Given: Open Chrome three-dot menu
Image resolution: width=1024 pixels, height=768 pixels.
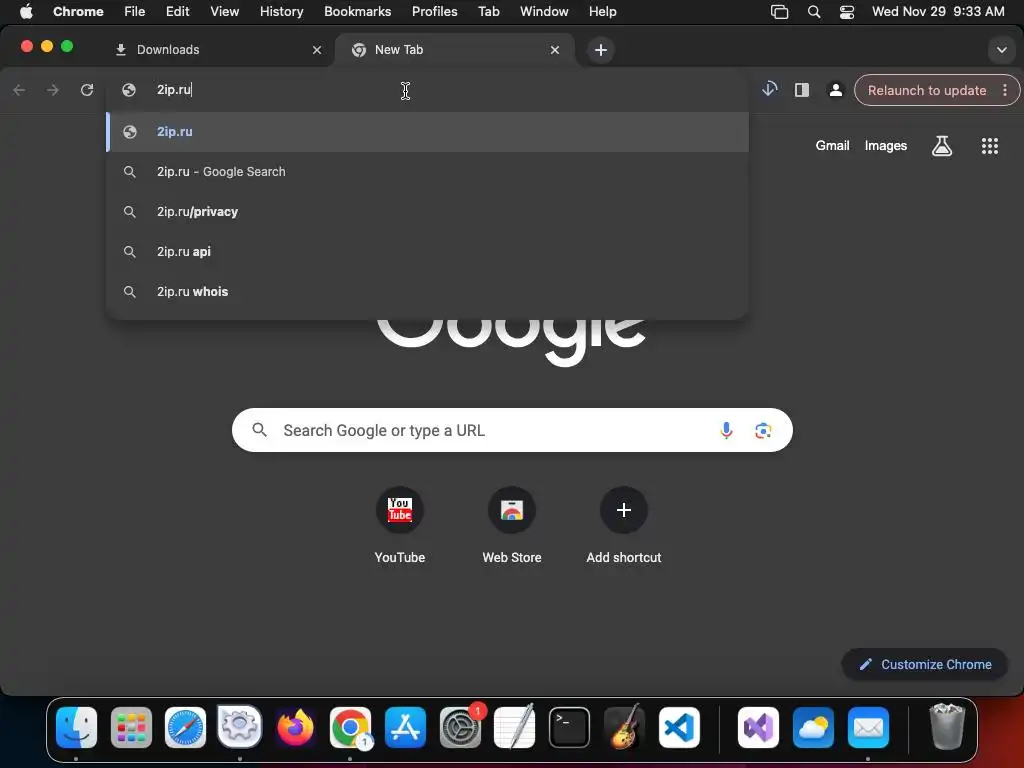Looking at the screenshot, I should pos(1005,90).
